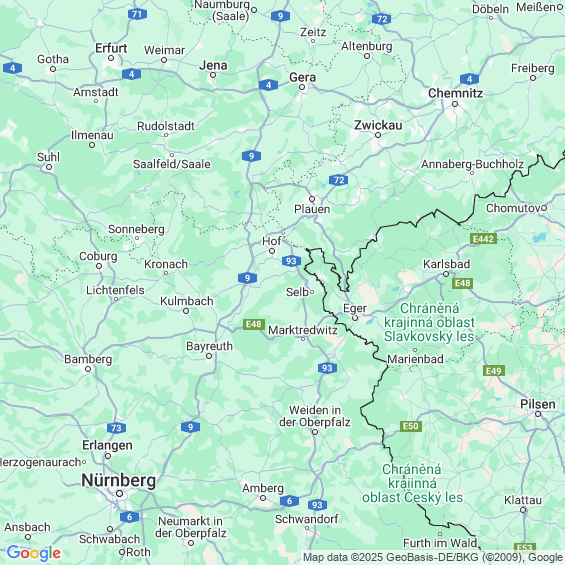Image resolution: width=565 pixels, height=565 pixels.
Task: Click the Zwickau city label
Action: (x=378, y=125)
